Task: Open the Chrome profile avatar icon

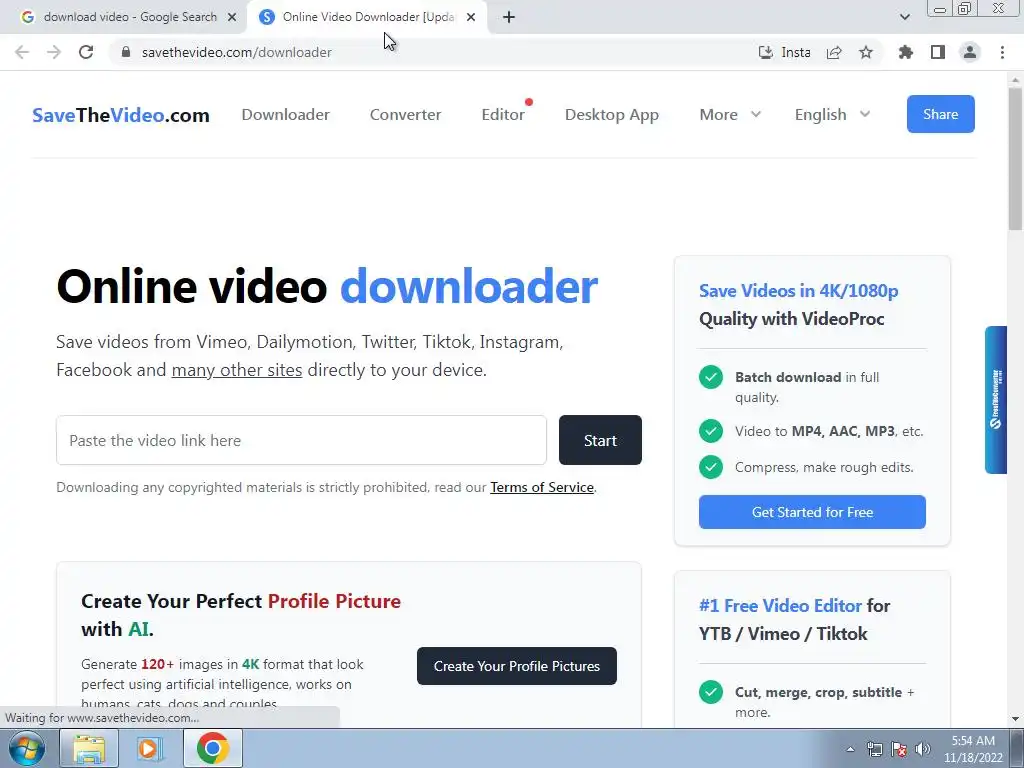Action: tap(970, 52)
